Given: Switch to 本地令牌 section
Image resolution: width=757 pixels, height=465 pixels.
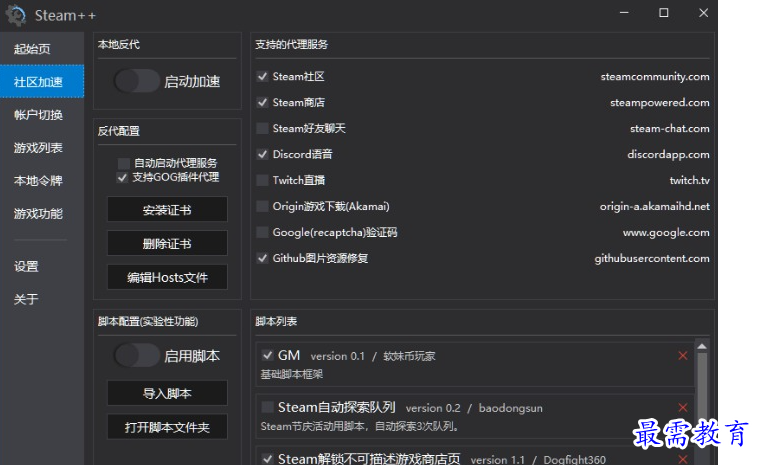Looking at the screenshot, I should [42, 181].
